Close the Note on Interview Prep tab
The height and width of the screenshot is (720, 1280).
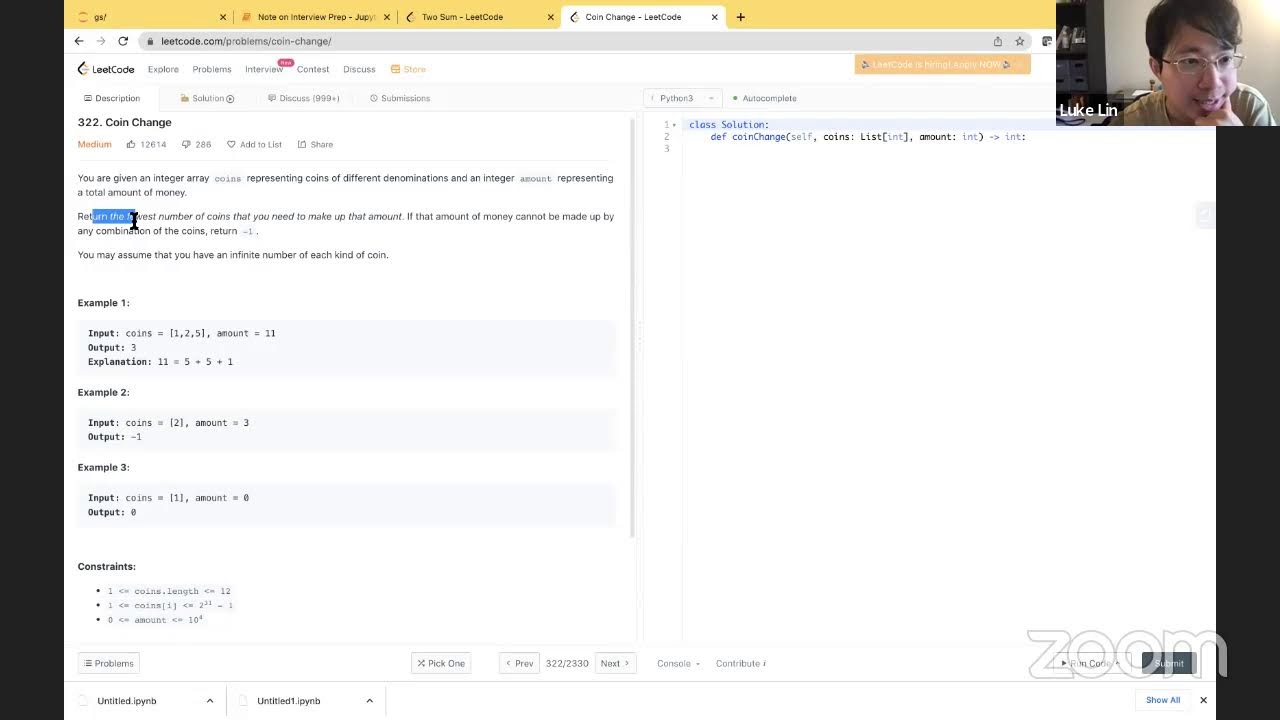(387, 17)
